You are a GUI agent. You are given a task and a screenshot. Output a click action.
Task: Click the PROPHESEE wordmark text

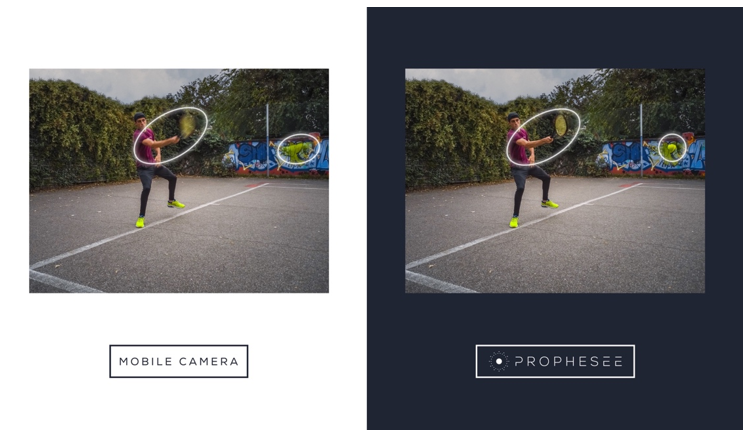[x=568, y=362]
